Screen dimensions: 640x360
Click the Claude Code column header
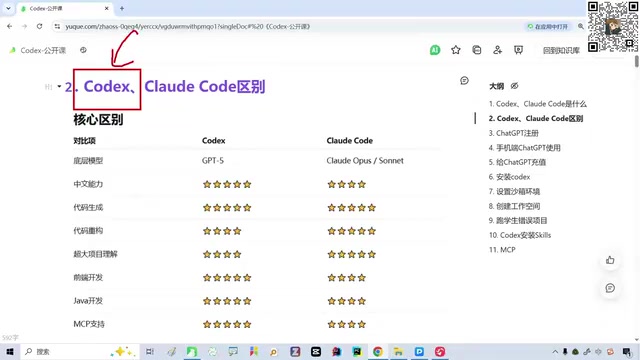[x=349, y=140]
